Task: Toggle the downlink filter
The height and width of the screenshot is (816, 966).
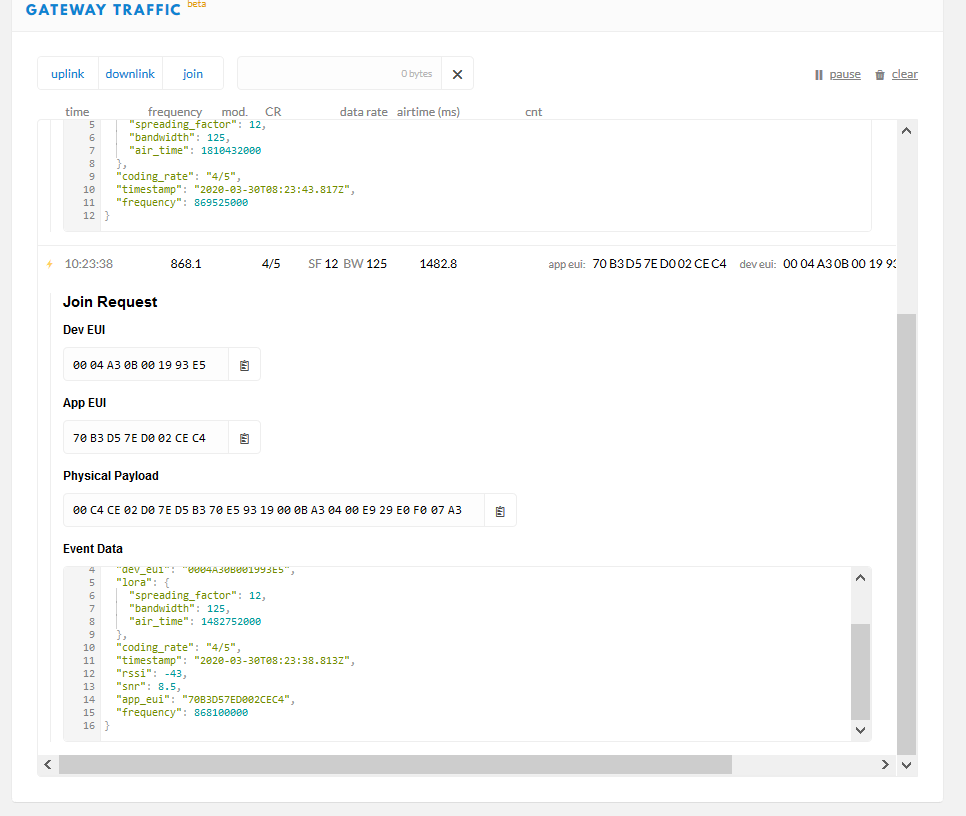Action: tap(130, 74)
